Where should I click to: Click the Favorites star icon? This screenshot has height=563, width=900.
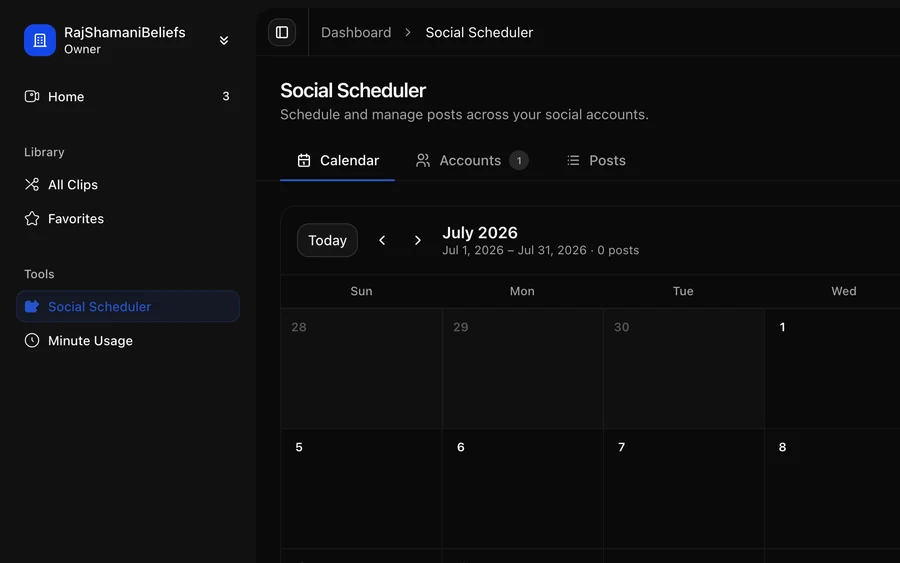[32, 218]
